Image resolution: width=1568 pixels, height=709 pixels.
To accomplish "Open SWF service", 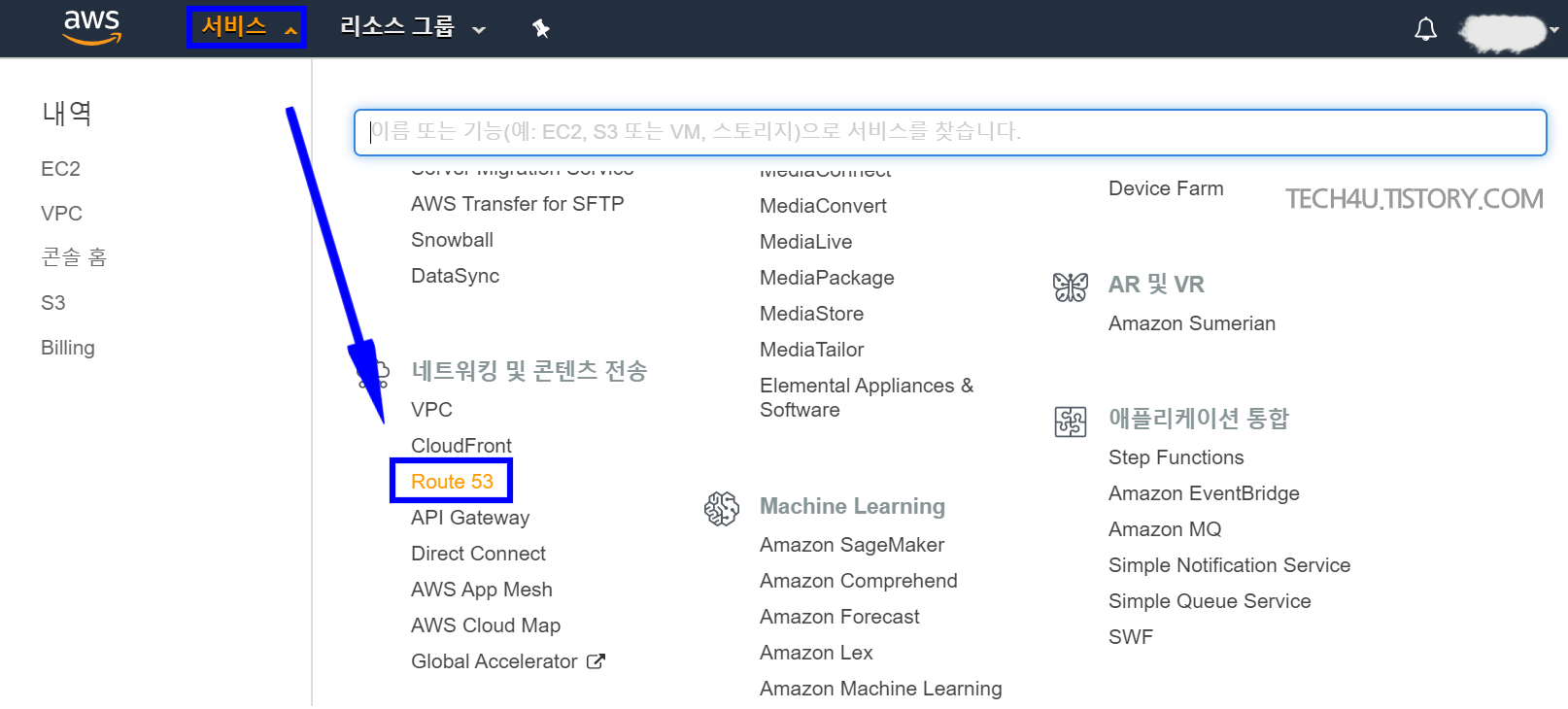I will tap(1131, 637).
